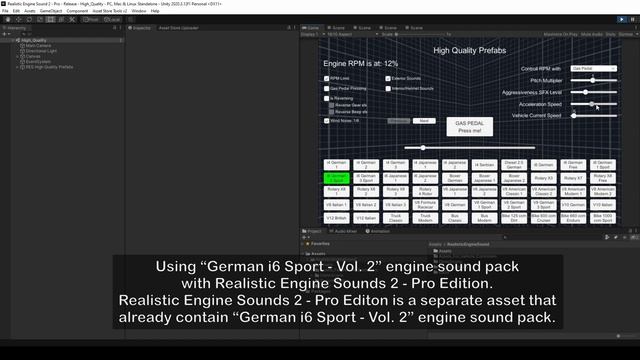The width and height of the screenshot is (640, 360).
Task: Toggle the Reverse Beep sfx checkbox
Action: (332, 112)
